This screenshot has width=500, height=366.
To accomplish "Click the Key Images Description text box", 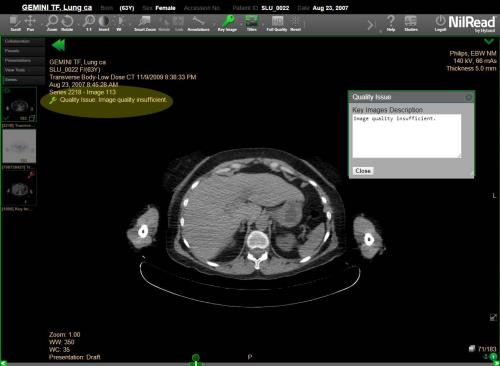I will coord(407,136).
